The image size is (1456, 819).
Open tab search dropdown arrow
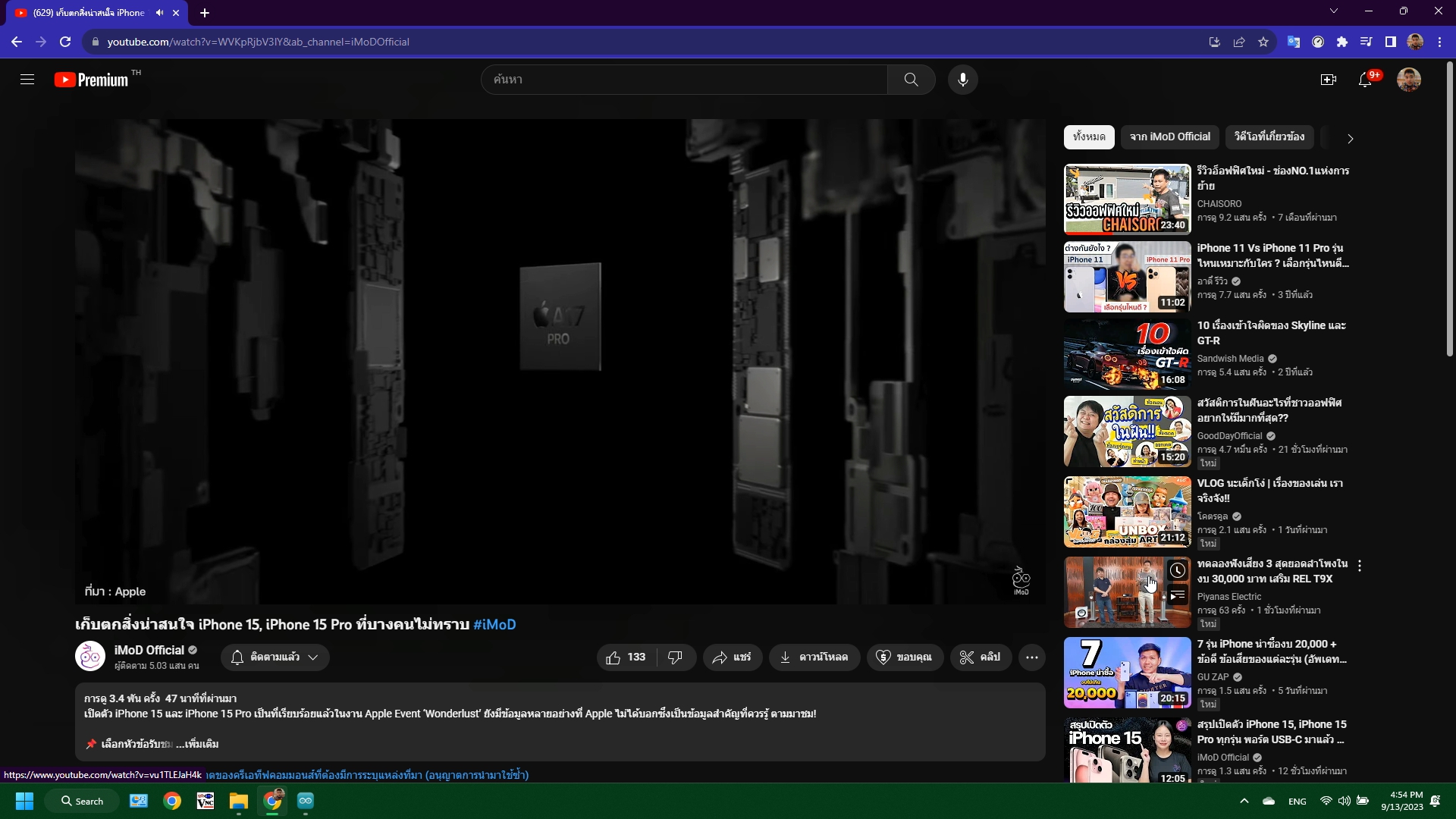pos(1334,11)
